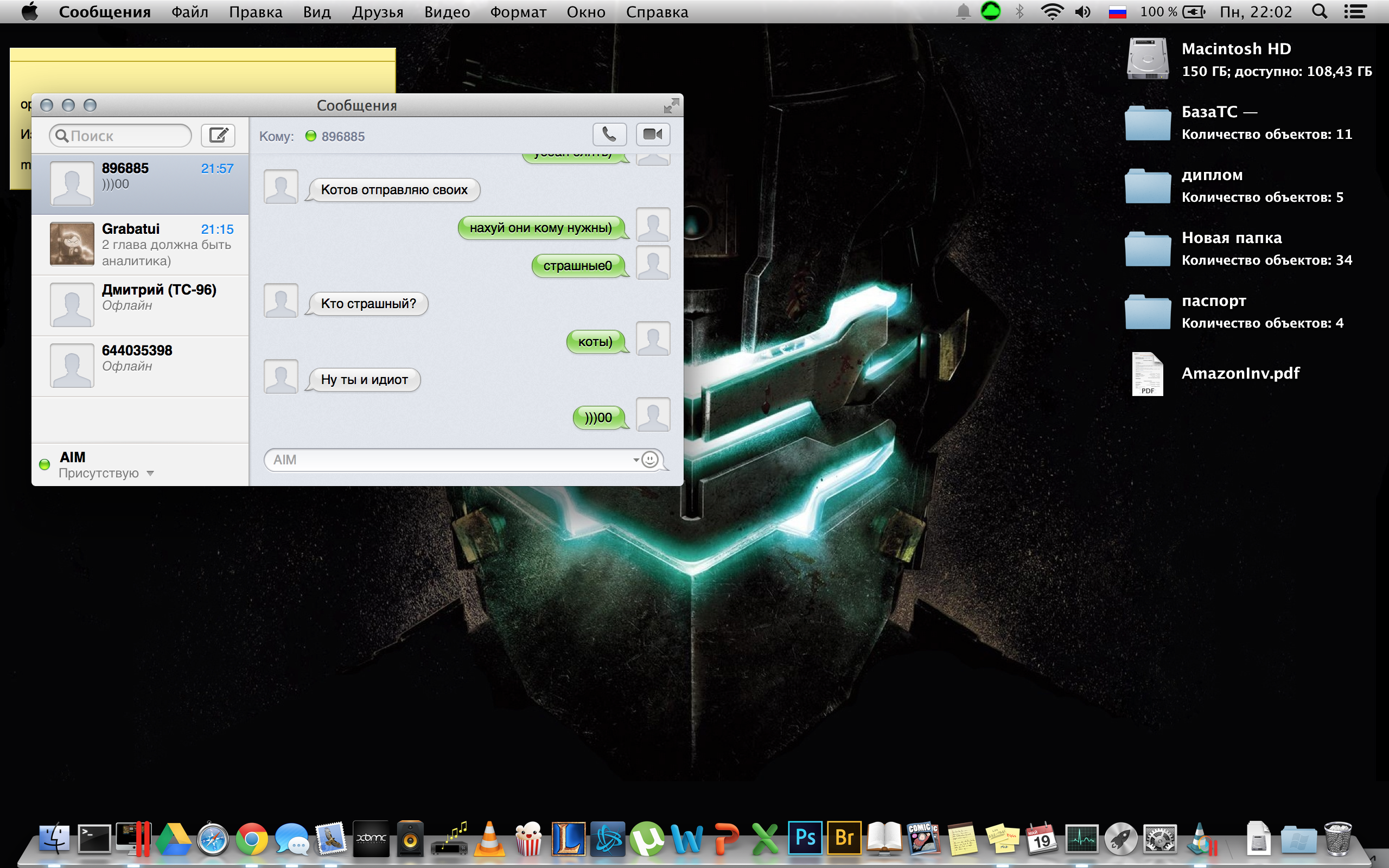Open the Видео menu

point(447,12)
